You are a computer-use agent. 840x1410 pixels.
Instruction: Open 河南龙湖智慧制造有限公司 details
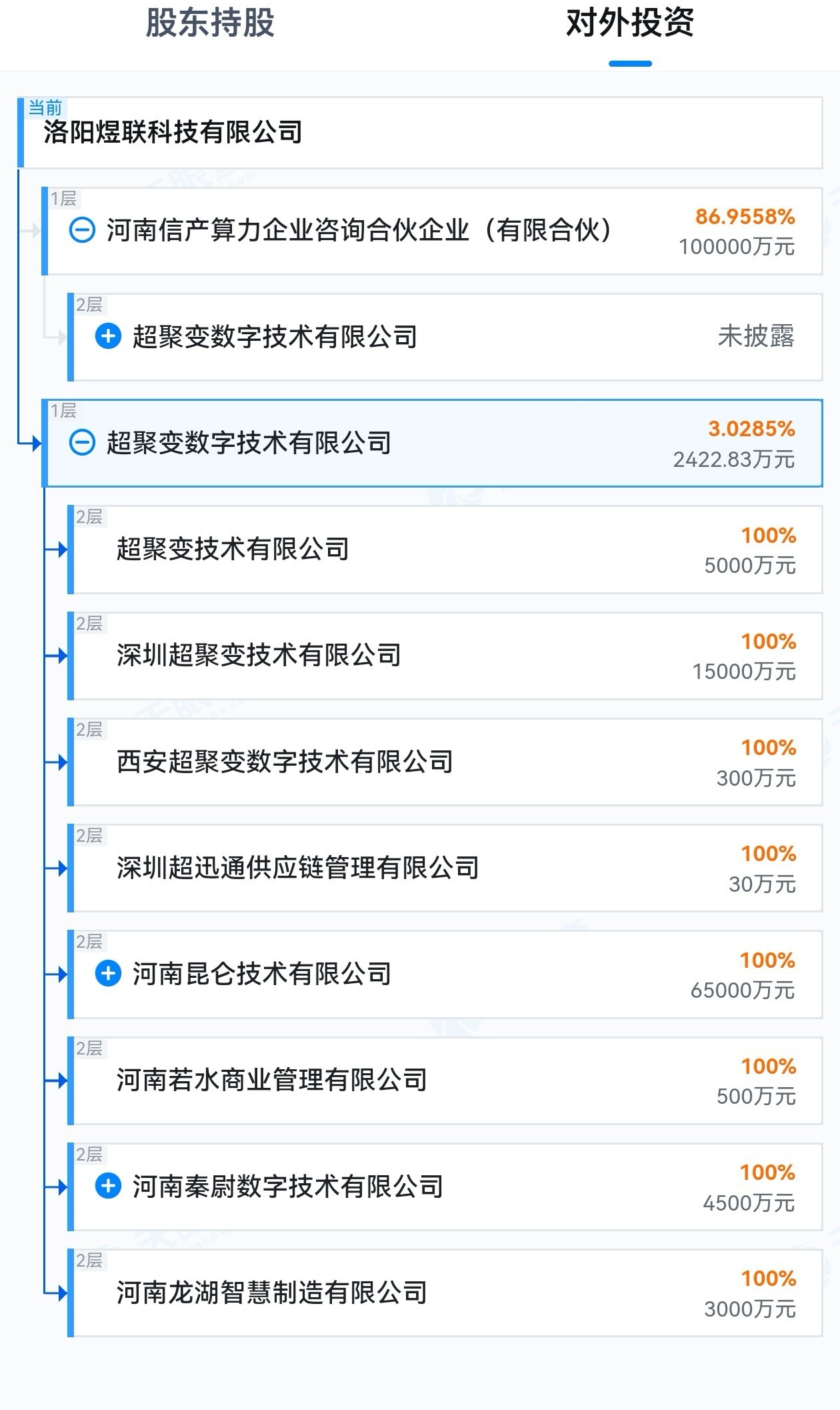(x=271, y=1293)
